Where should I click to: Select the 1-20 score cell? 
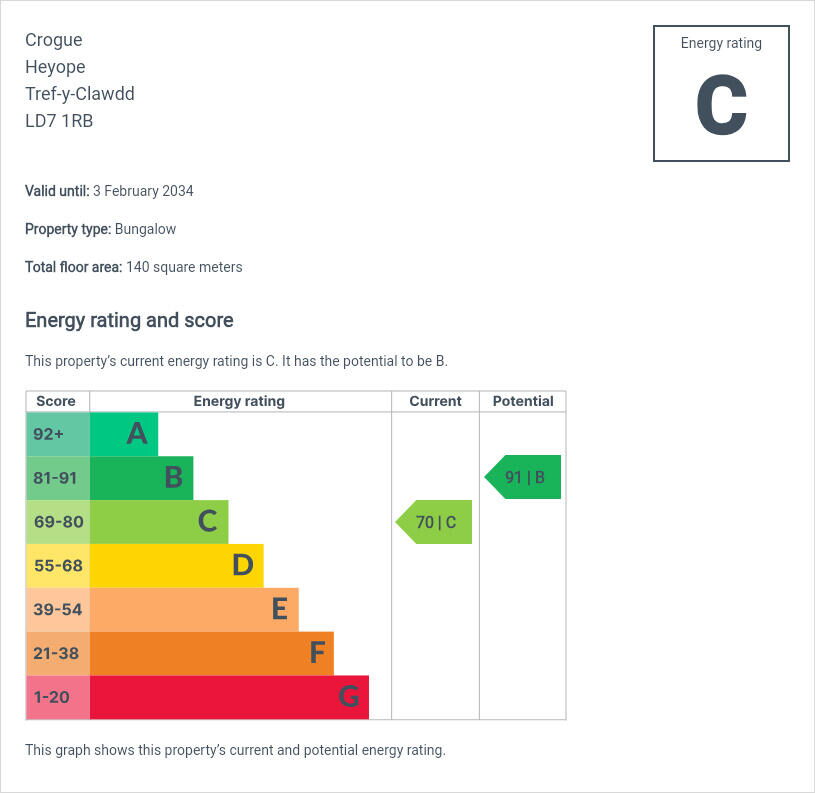[58, 698]
